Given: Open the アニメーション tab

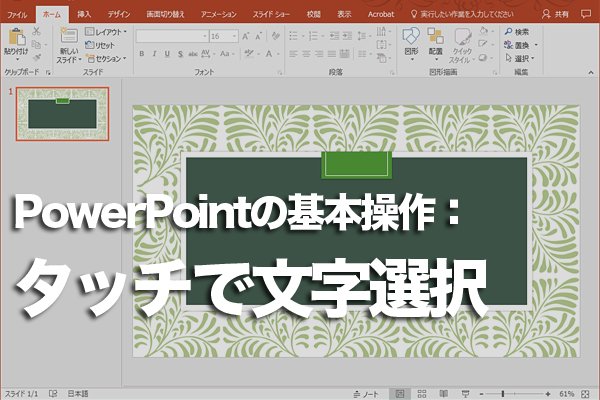Looking at the screenshot, I should click(x=218, y=15).
